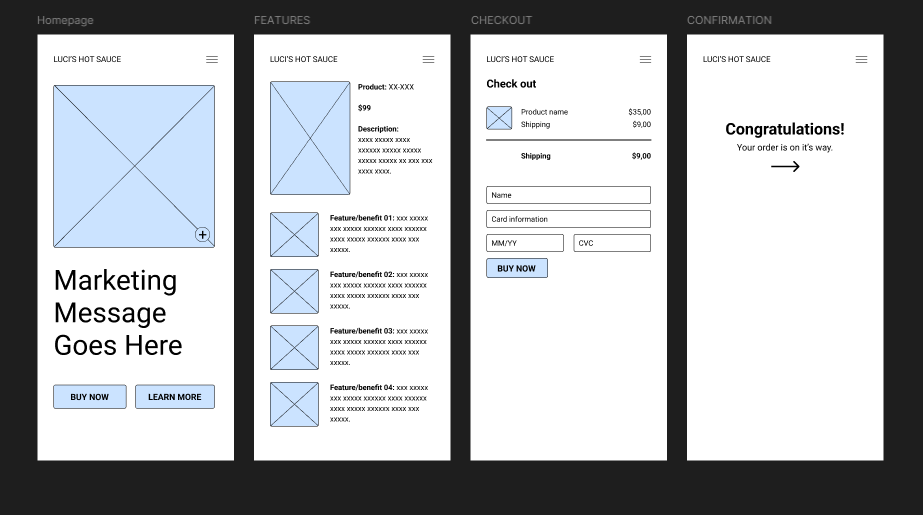
Task: Select the CHECKOUT frame label
Action: coord(502,20)
